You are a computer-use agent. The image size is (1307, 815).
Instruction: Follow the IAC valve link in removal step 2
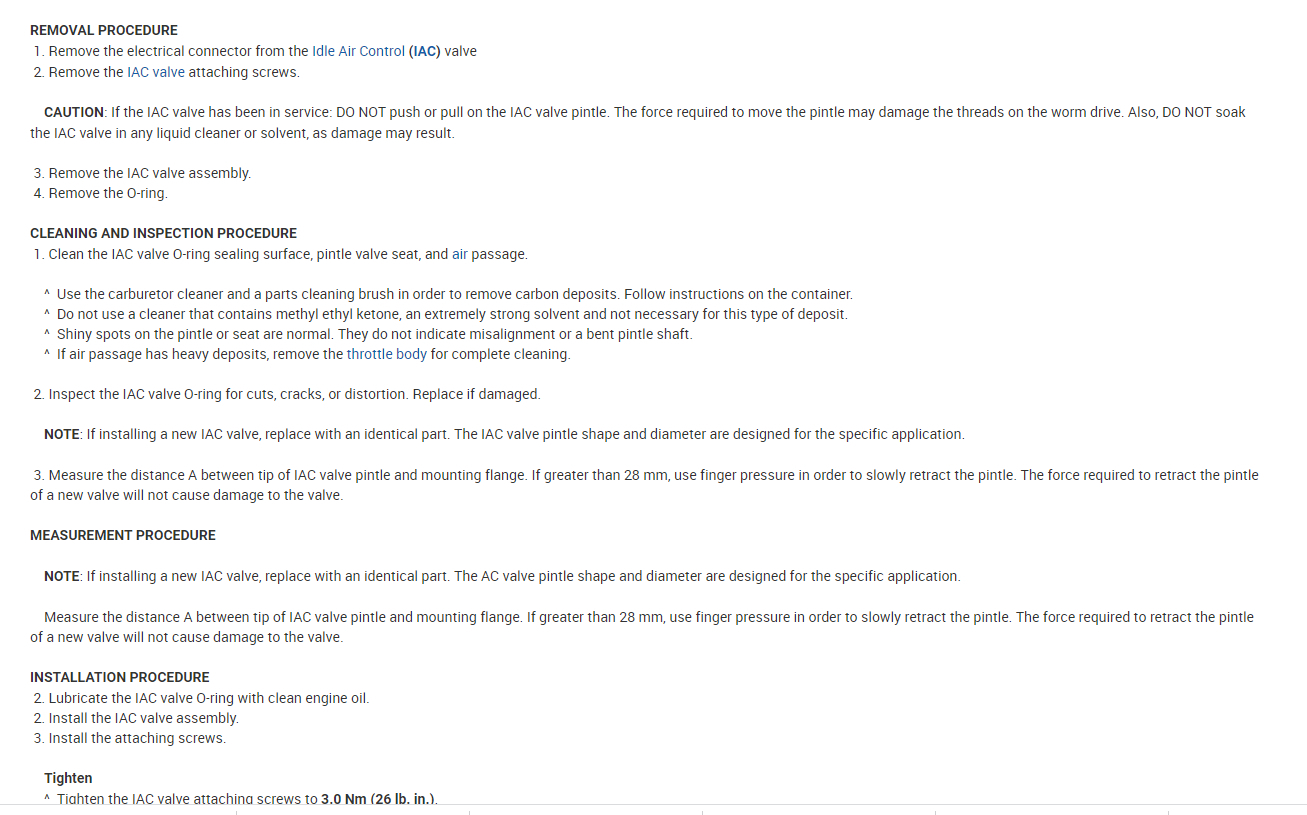pyautogui.click(x=155, y=72)
